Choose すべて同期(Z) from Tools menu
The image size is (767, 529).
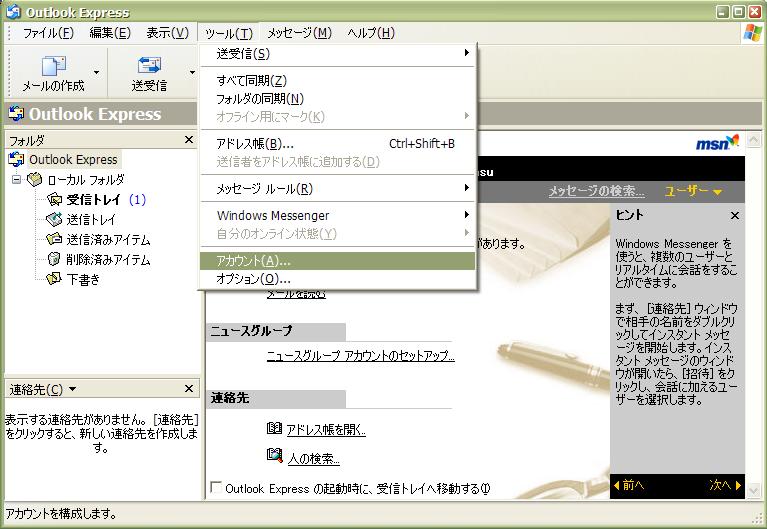coord(338,80)
